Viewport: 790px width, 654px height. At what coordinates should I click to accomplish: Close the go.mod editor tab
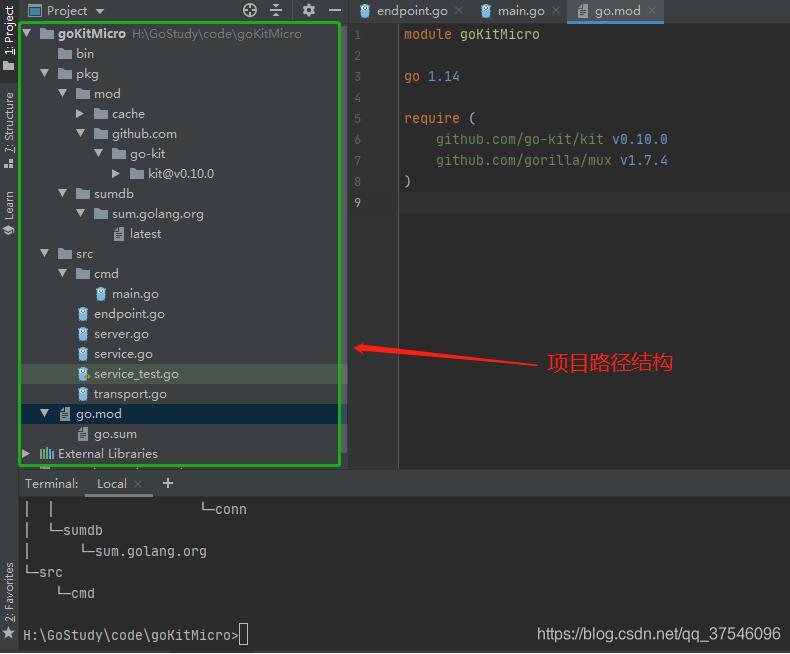point(653,11)
